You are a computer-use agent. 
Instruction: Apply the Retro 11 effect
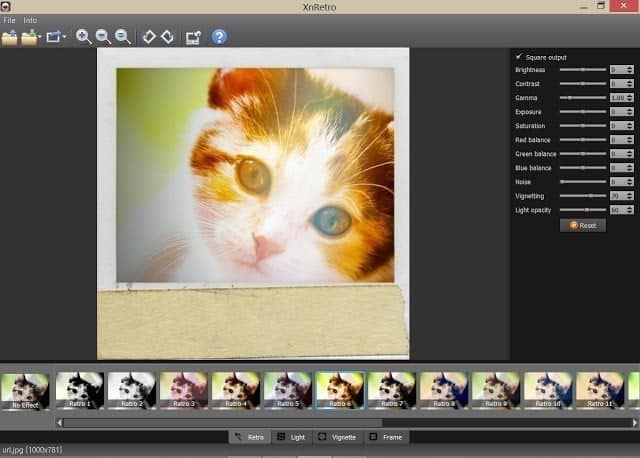pyautogui.click(x=600, y=390)
